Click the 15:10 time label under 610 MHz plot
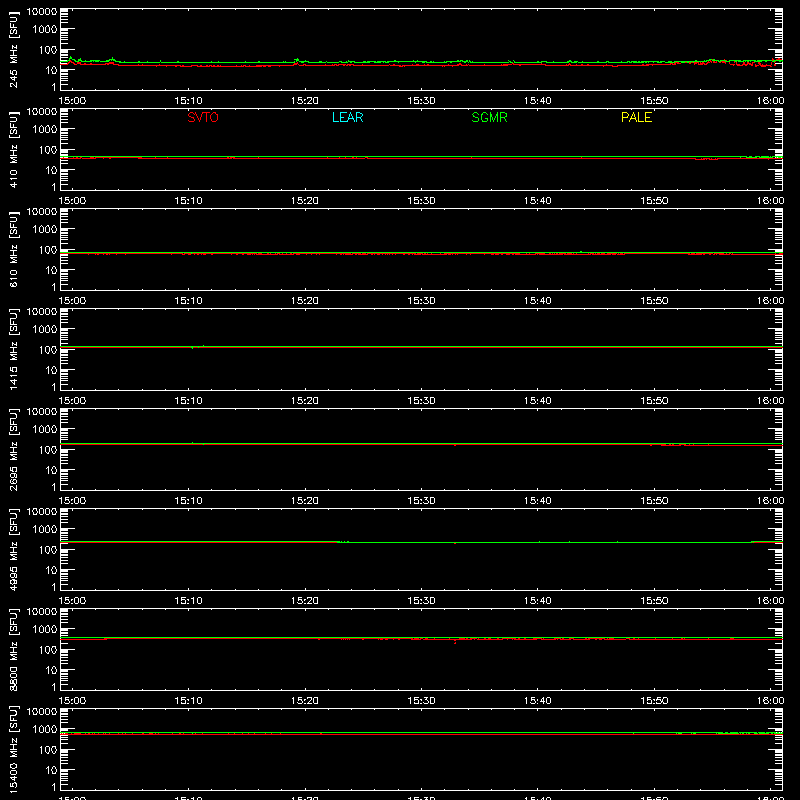 188,301
